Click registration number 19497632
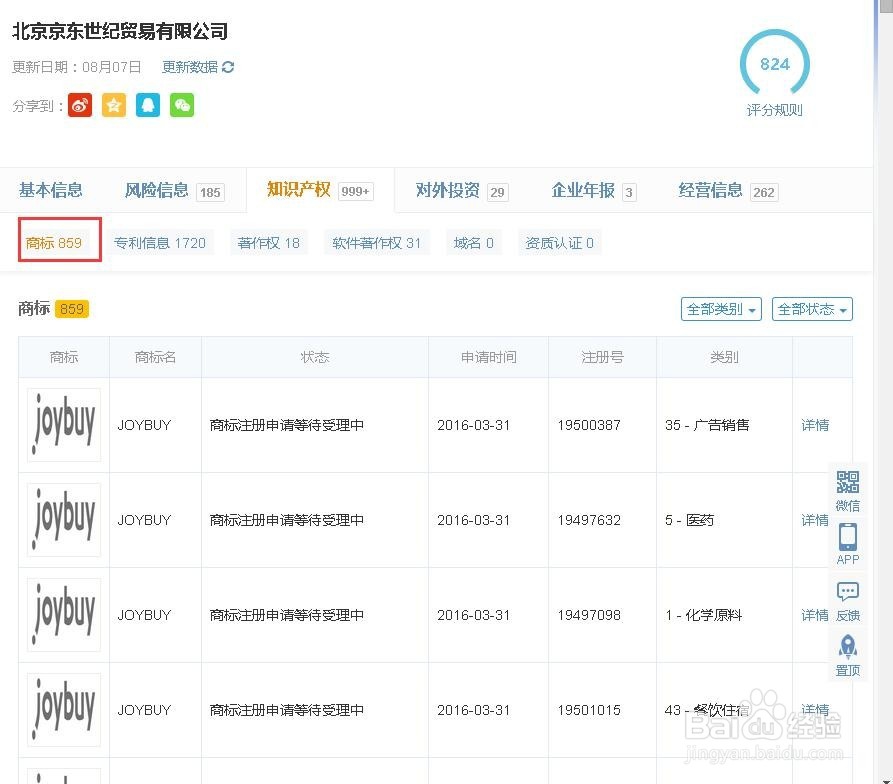 [x=589, y=520]
